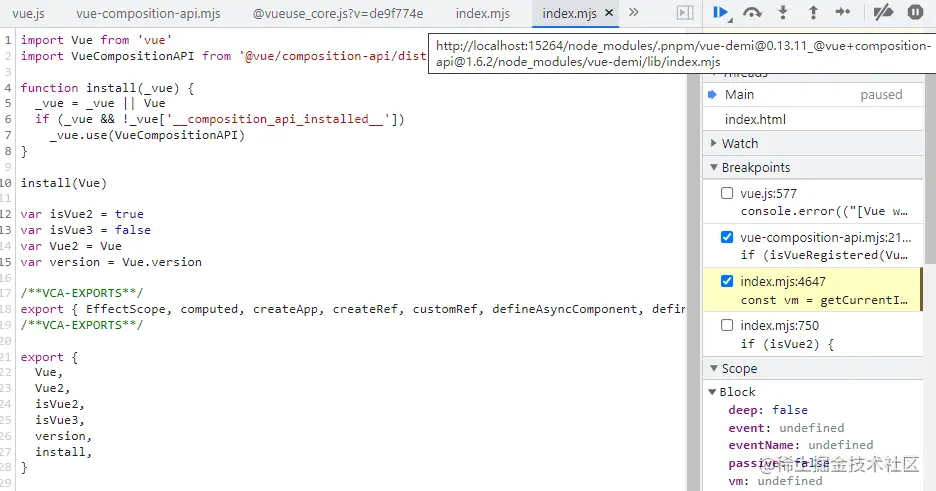The width and height of the screenshot is (936, 491).
Task: Resume script execution
Action: [x=721, y=13]
